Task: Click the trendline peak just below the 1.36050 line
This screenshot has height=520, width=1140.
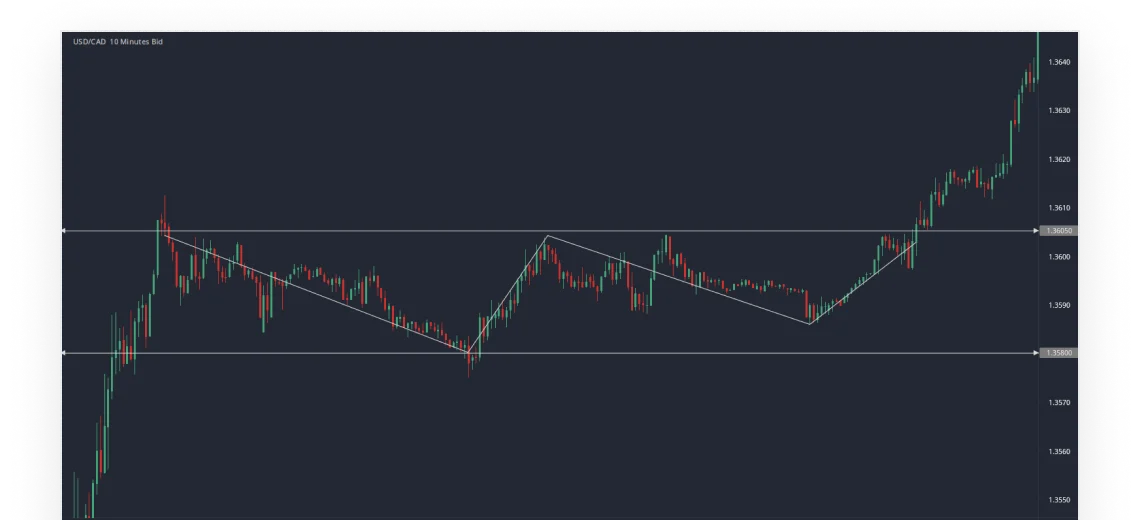Action: pyautogui.click(x=547, y=236)
